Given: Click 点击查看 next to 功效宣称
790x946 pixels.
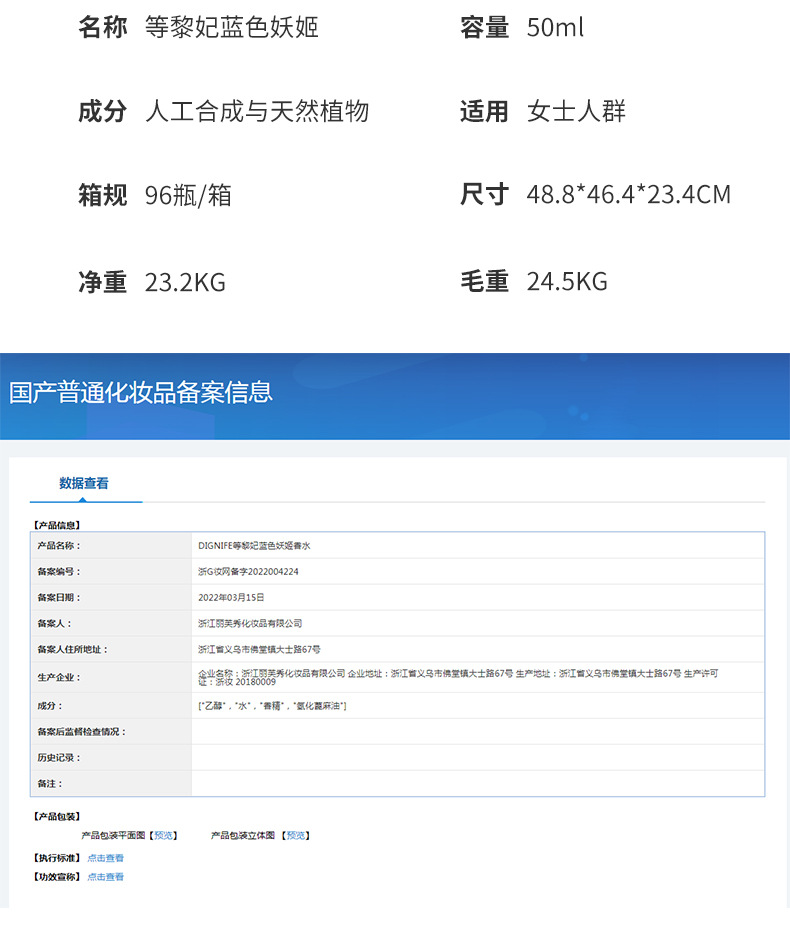Looking at the screenshot, I should 106,877.
